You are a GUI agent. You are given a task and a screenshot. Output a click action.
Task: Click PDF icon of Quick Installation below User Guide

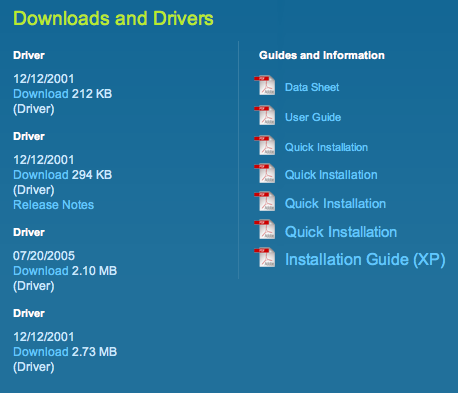[x=265, y=145]
